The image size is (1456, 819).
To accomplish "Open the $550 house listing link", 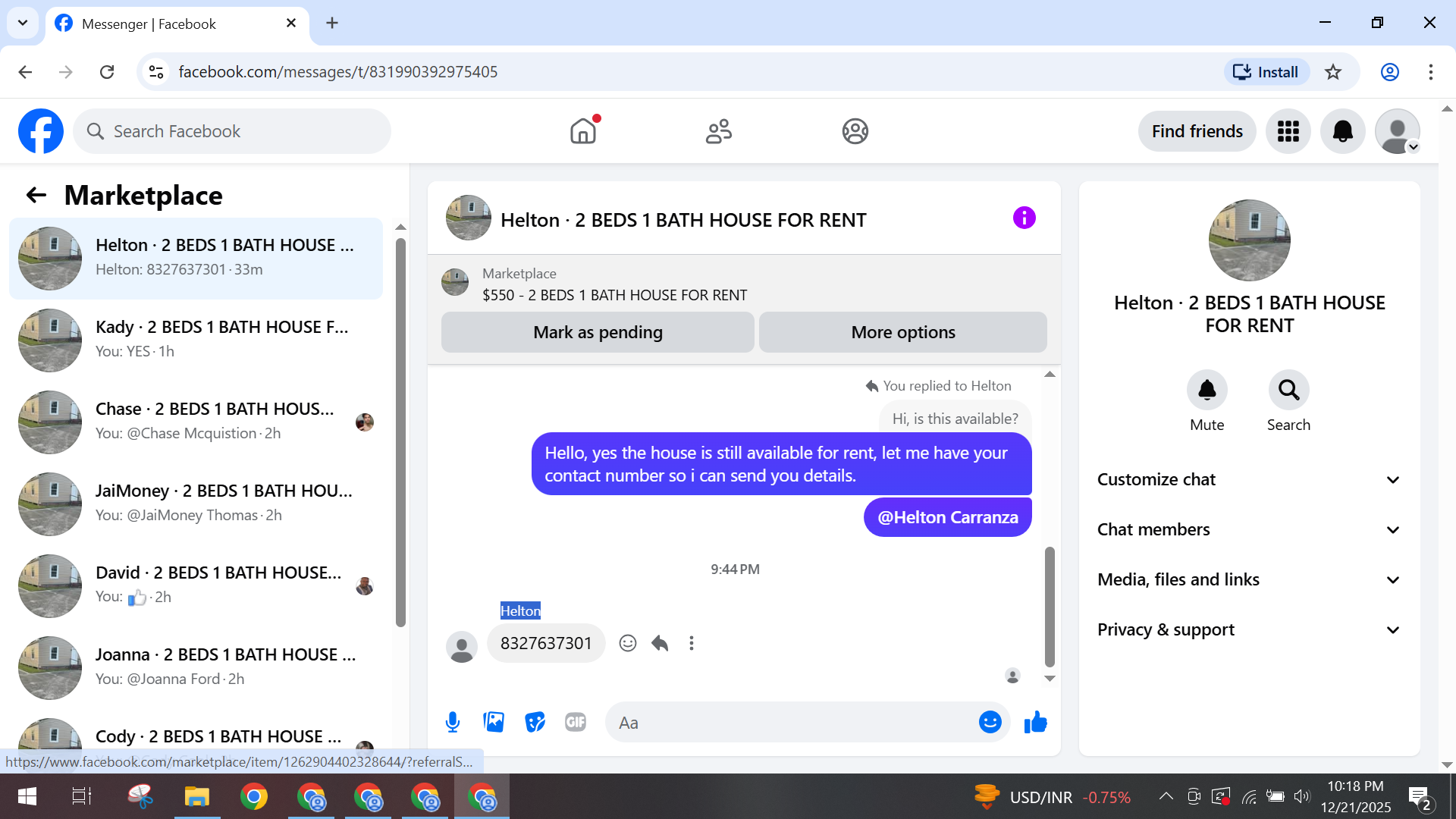I will (x=614, y=295).
